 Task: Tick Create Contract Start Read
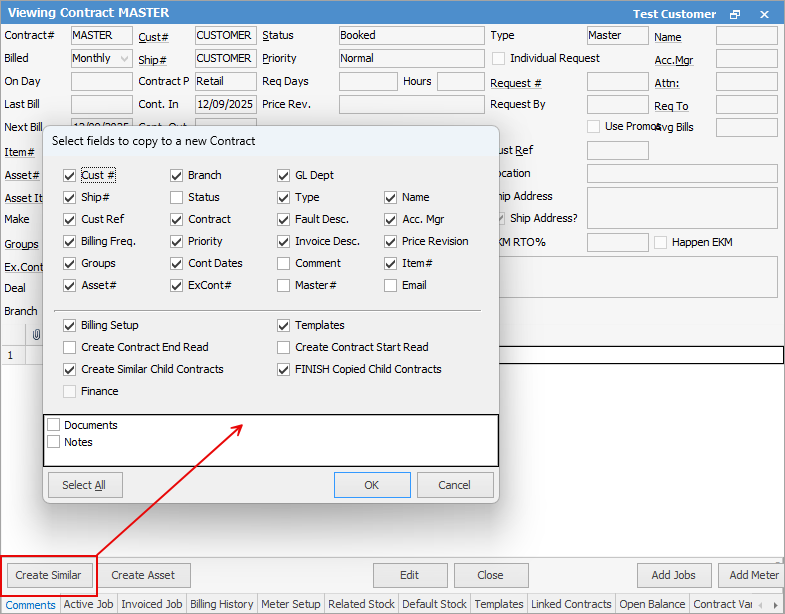pyautogui.click(x=283, y=348)
